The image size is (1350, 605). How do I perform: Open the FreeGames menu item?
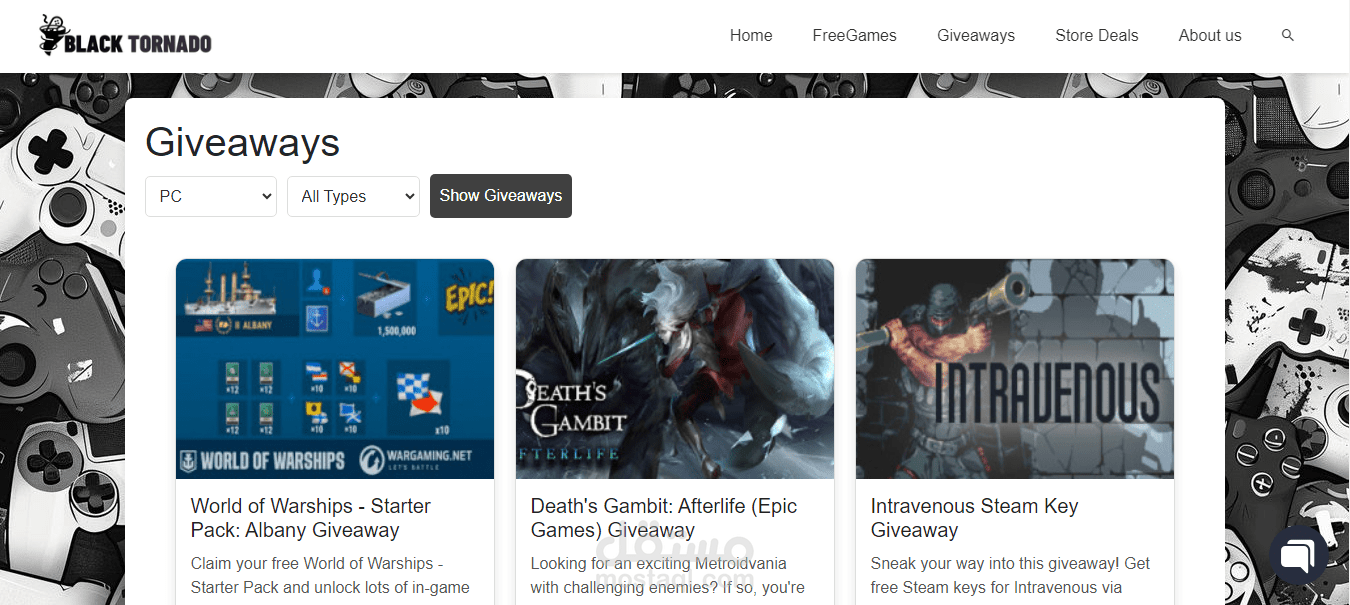[854, 35]
